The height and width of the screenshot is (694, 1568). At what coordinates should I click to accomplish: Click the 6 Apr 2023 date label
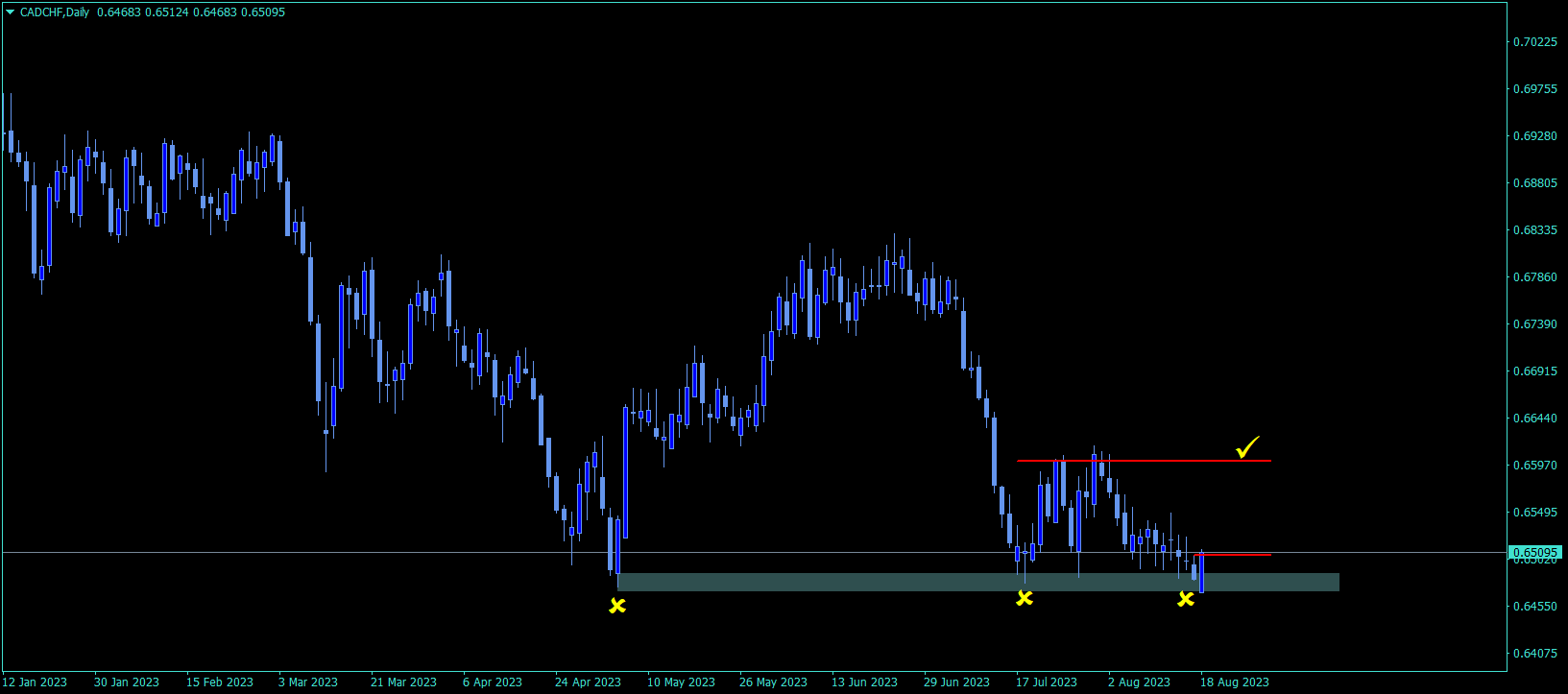(493, 682)
